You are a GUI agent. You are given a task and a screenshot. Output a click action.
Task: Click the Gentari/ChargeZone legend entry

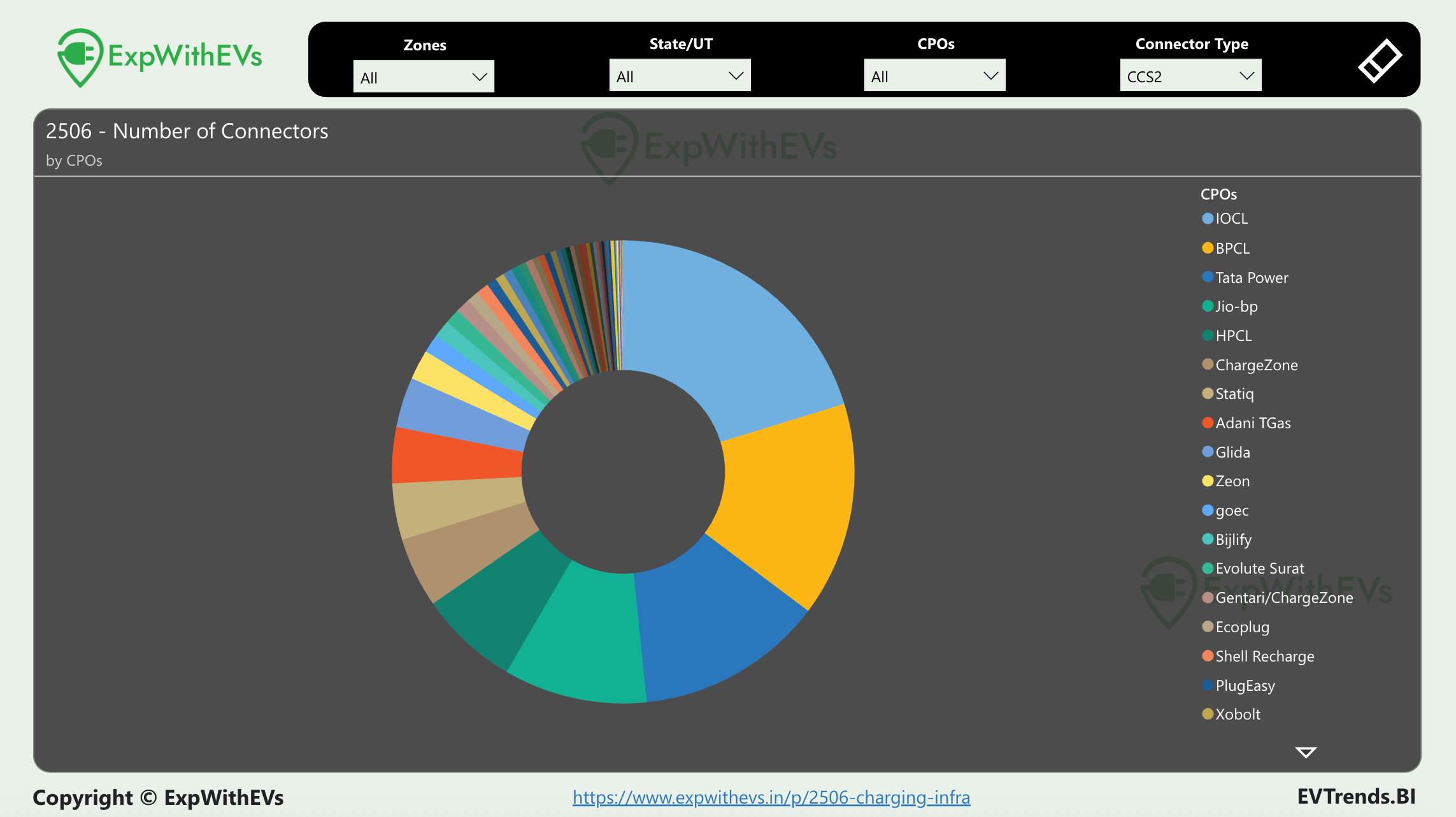coord(1278,598)
